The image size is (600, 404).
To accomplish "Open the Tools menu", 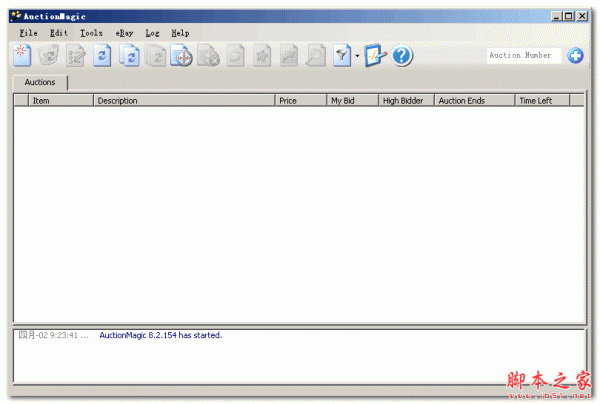I will pos(91,33).
